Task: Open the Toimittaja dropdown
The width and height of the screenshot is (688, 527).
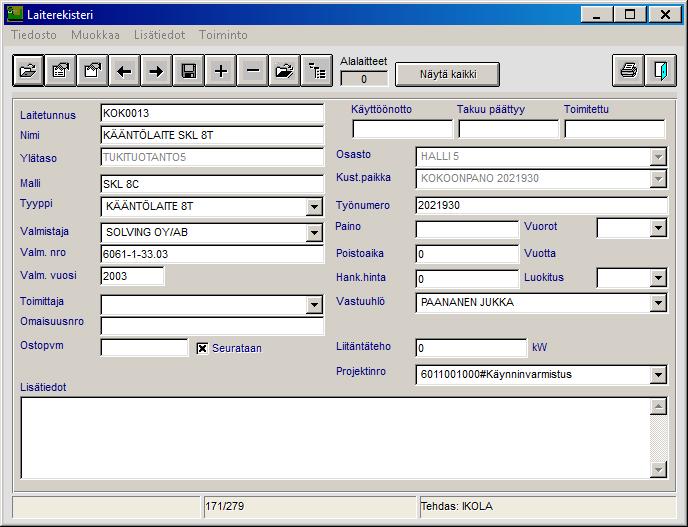Action: [314, 305]
